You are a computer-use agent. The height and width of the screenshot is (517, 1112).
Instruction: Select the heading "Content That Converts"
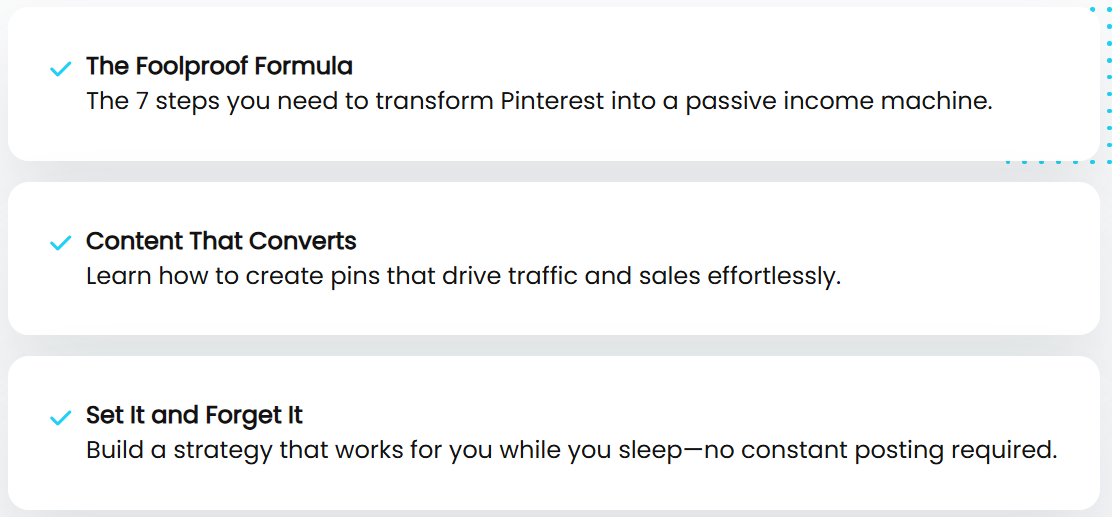click(221, 241)
